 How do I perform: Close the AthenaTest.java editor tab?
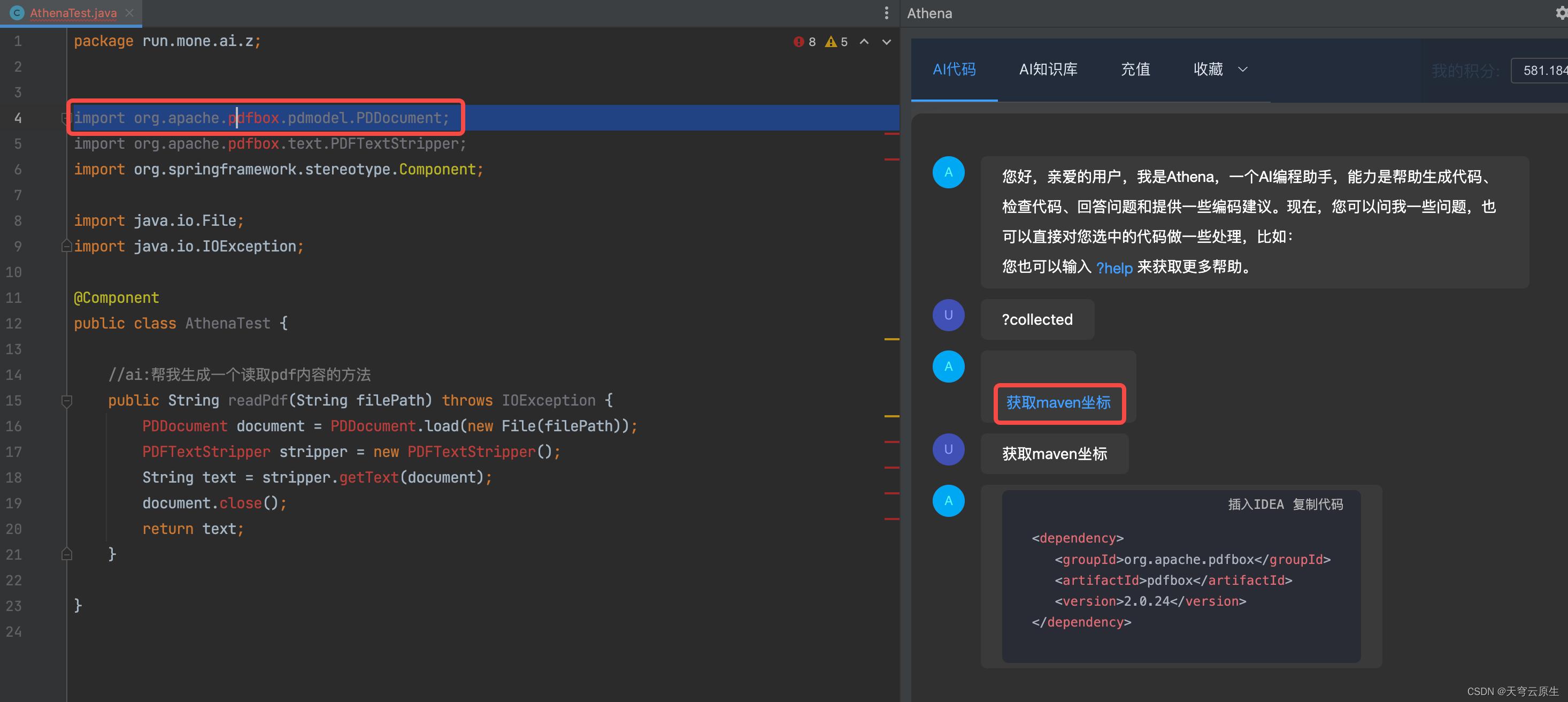tap(128, 12)
